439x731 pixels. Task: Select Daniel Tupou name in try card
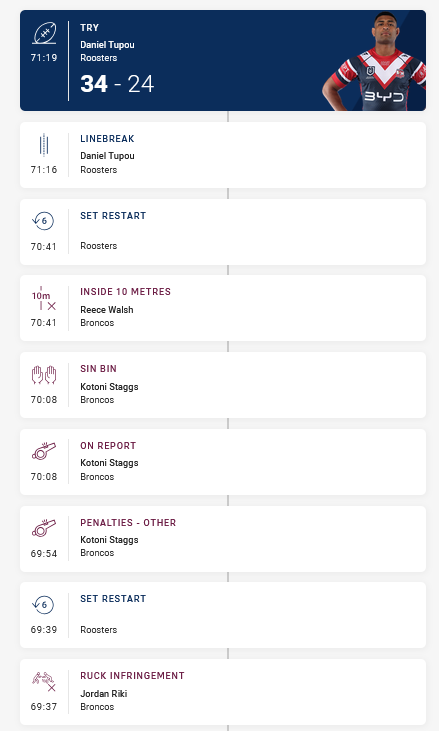point(107,45)
